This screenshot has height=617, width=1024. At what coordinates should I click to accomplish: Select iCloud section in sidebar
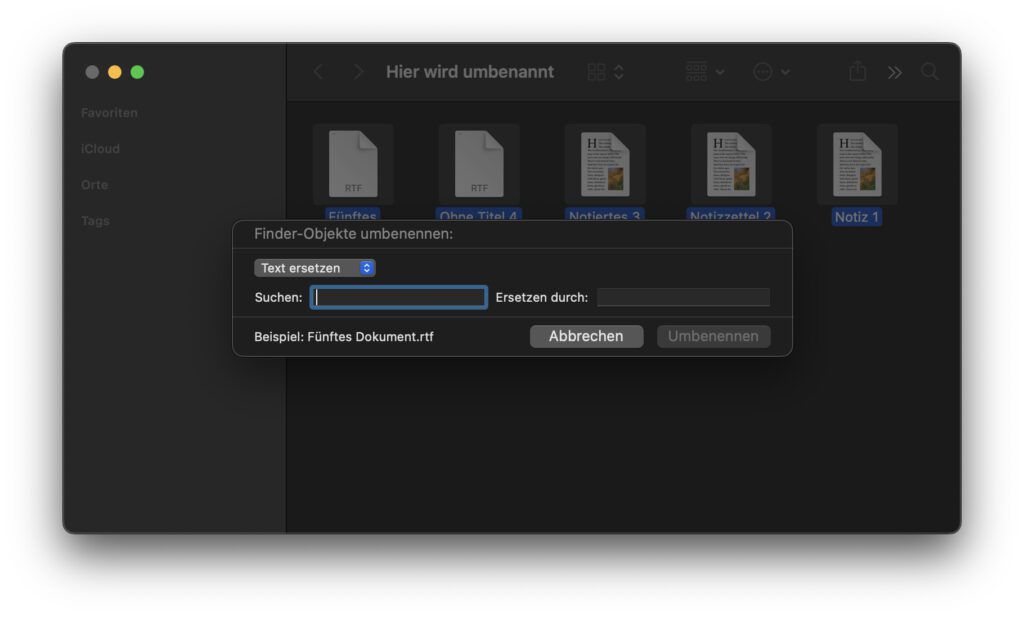tap(100, 149)
